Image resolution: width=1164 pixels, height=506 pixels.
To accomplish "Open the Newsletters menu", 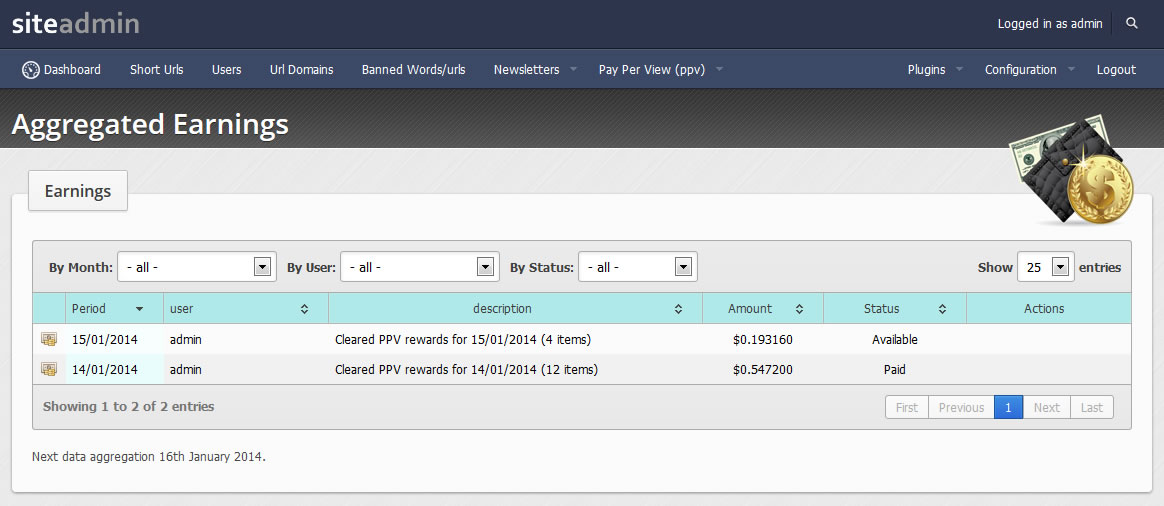I will (535, 70).
